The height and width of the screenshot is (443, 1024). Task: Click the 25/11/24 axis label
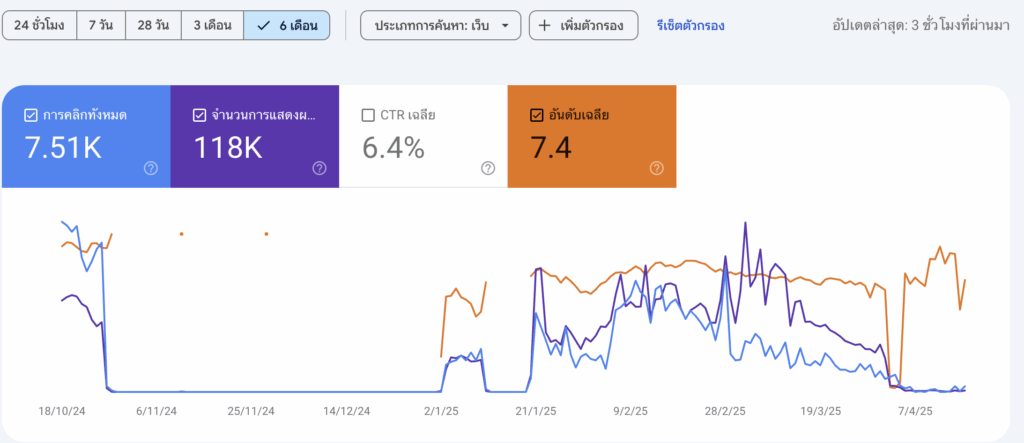(251, 411)
